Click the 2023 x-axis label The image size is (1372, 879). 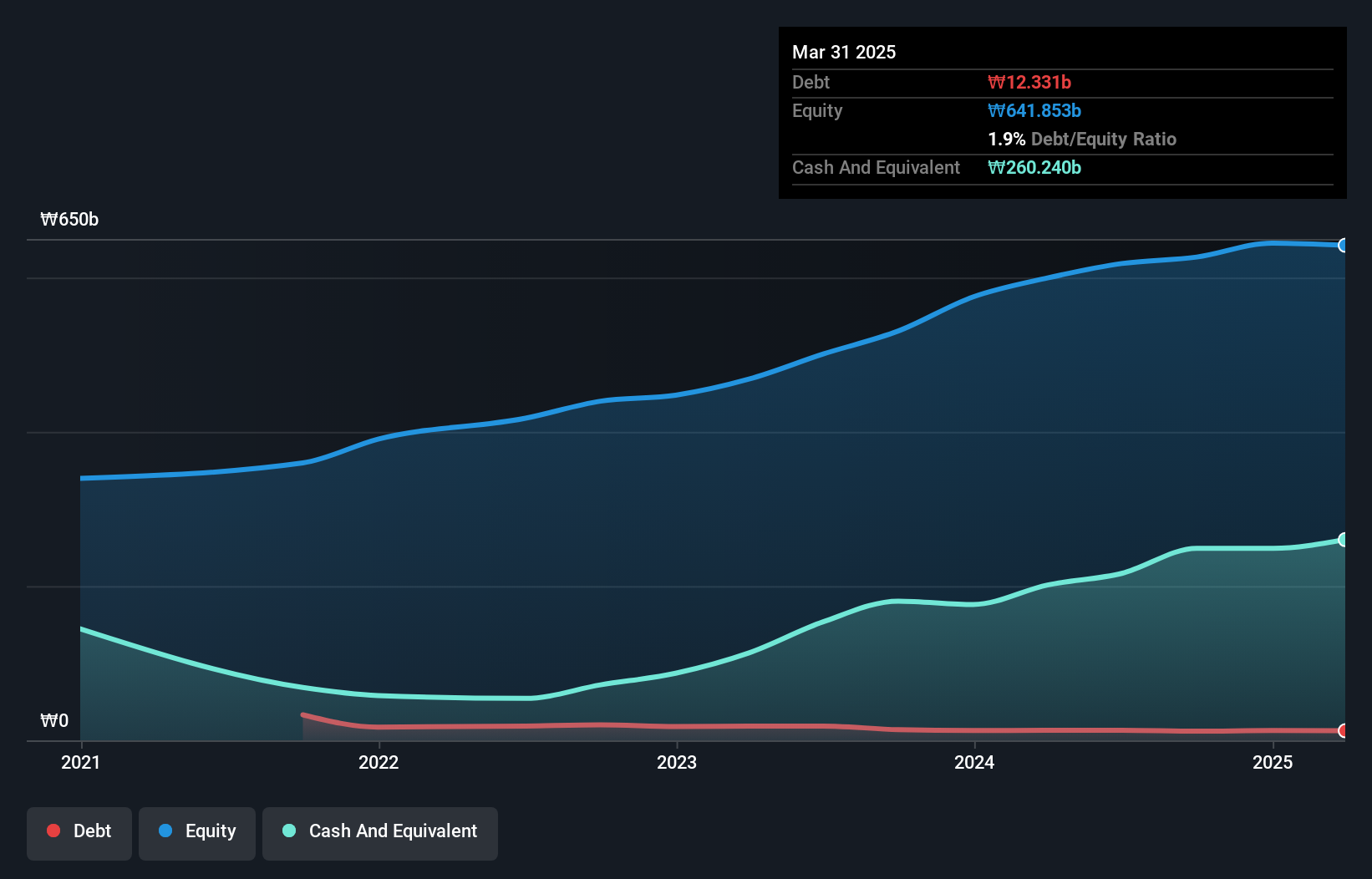677,762
